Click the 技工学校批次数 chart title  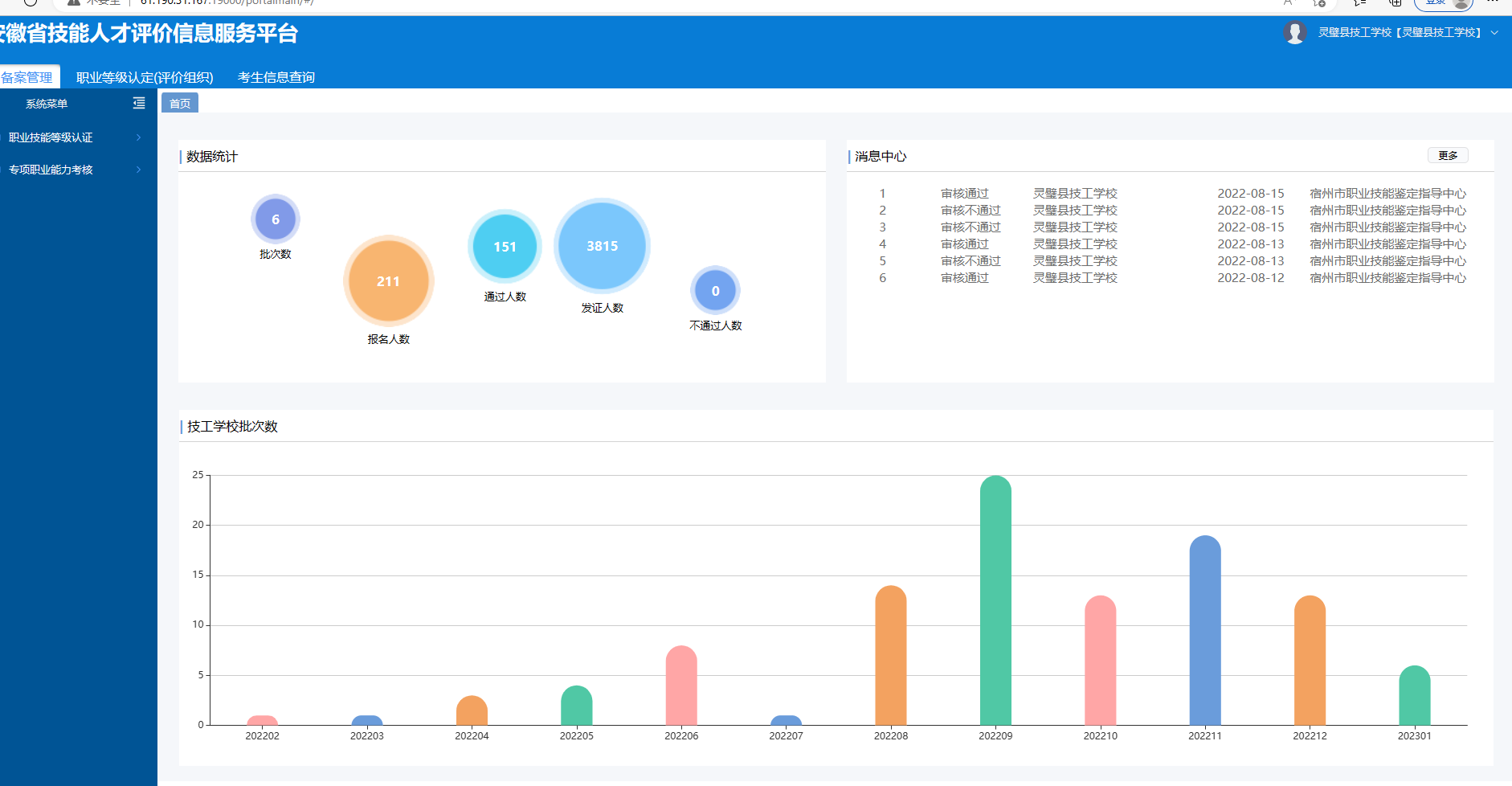(x=232, y=427)
